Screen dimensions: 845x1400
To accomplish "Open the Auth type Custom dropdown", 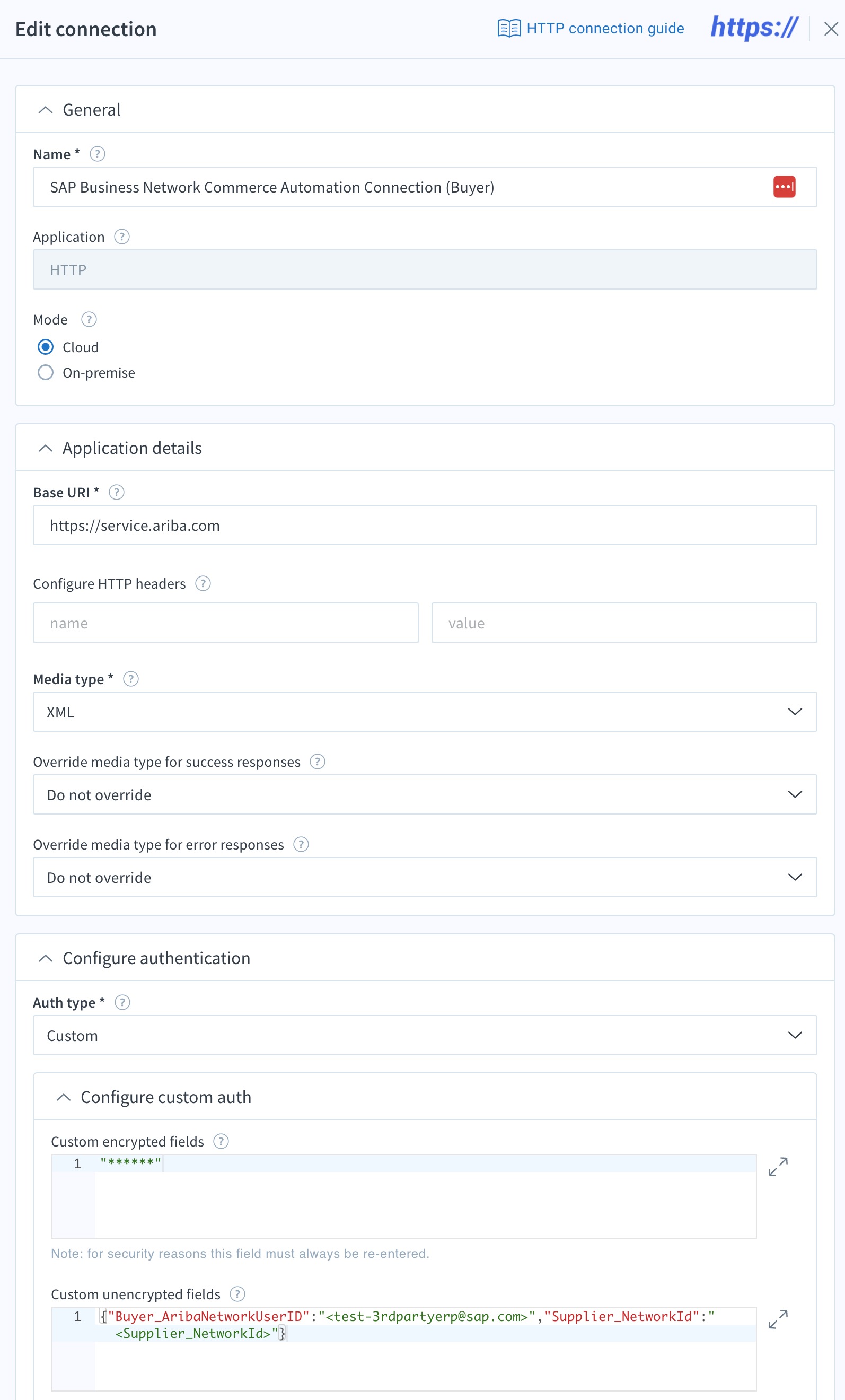I will pyautogui.click(x=425, y=1036).
